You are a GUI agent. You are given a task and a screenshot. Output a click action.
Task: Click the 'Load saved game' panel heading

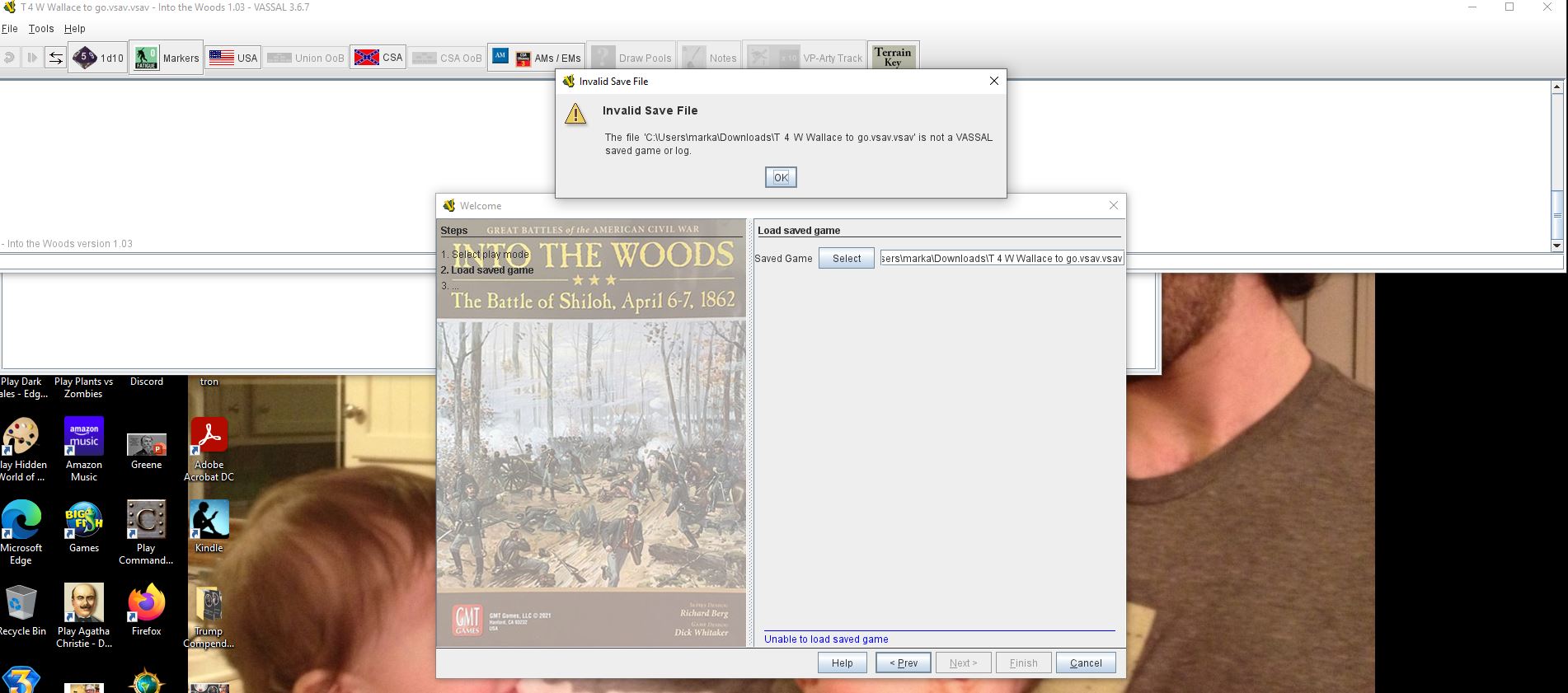click(x=799, y=231)
